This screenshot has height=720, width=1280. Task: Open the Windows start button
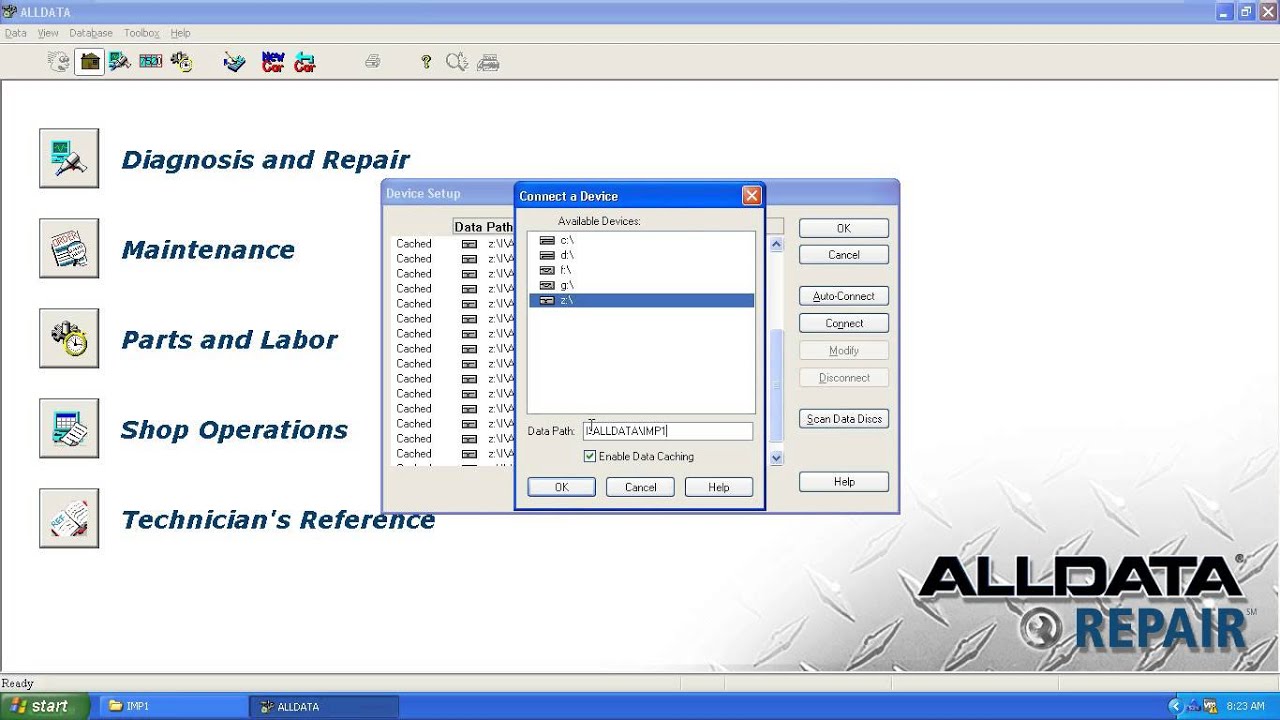coord(45,706)
